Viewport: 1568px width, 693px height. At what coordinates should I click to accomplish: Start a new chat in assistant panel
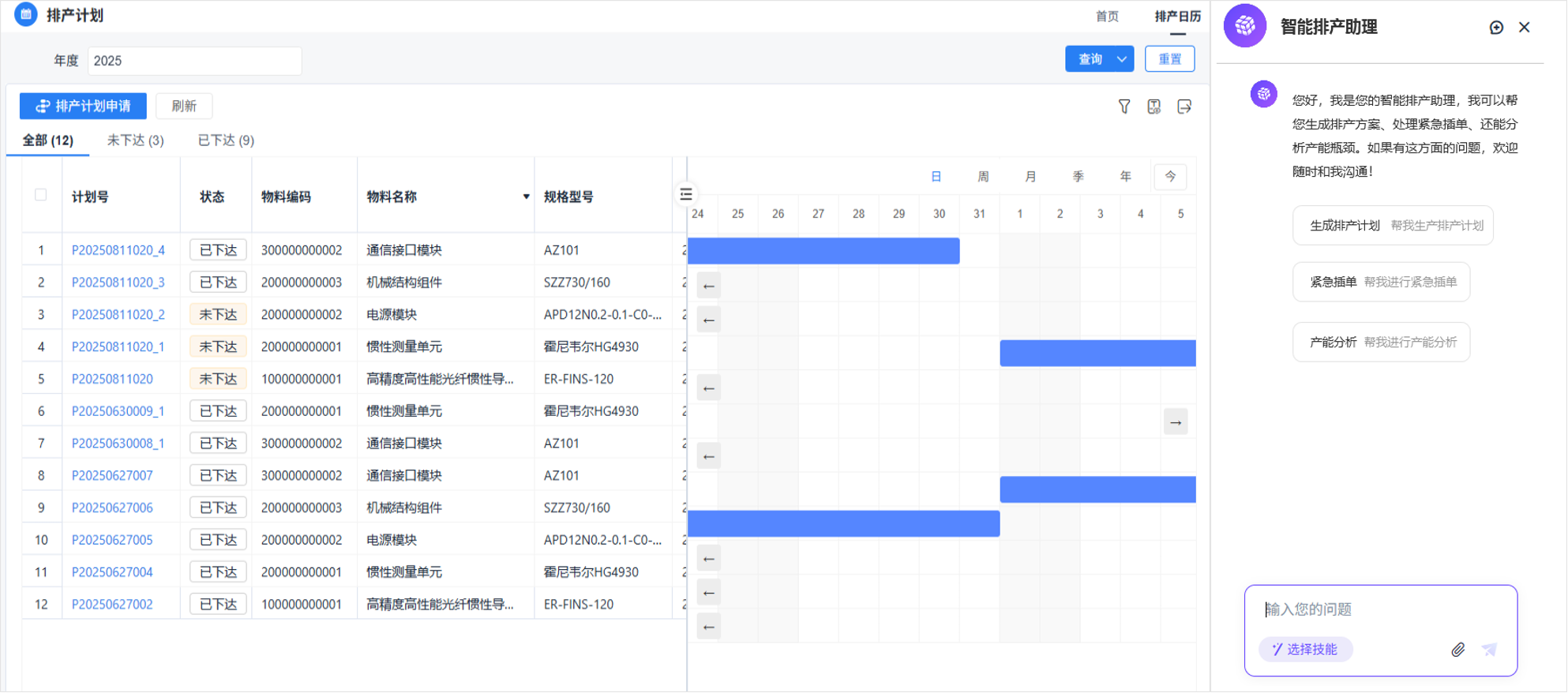pyautogui.click(x=1496, y=28)
